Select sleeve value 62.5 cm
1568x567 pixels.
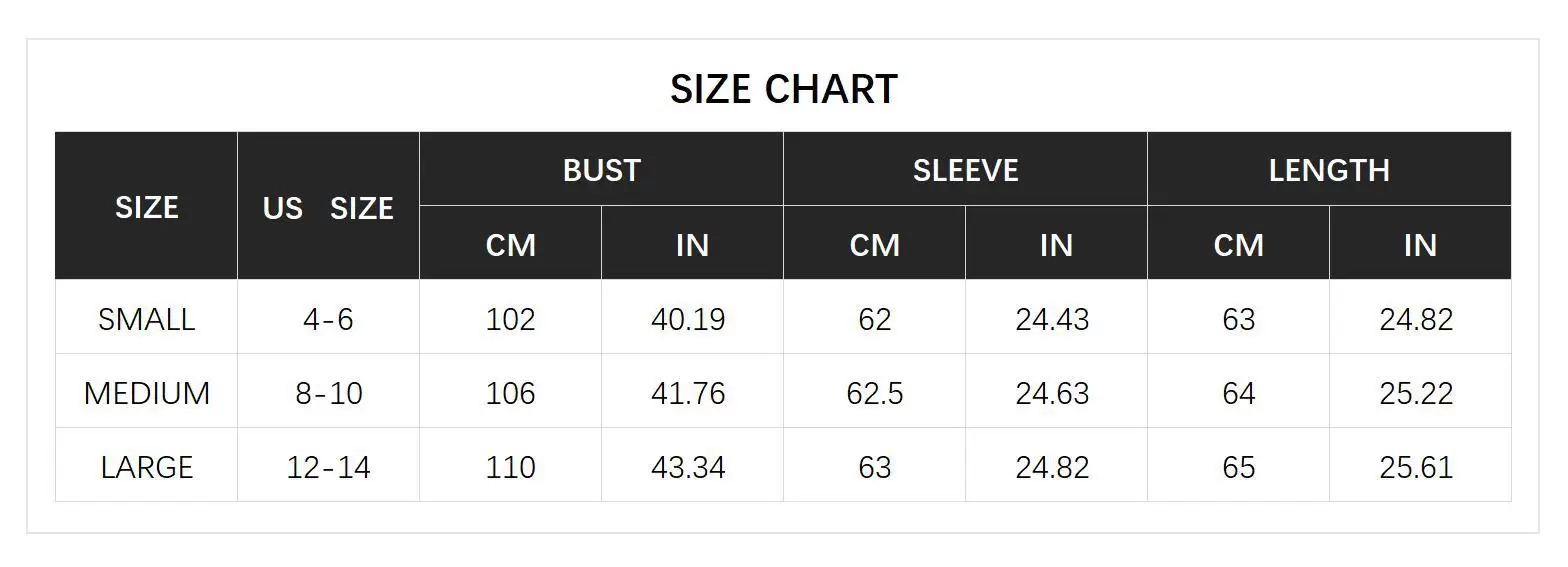click(874, 393)
